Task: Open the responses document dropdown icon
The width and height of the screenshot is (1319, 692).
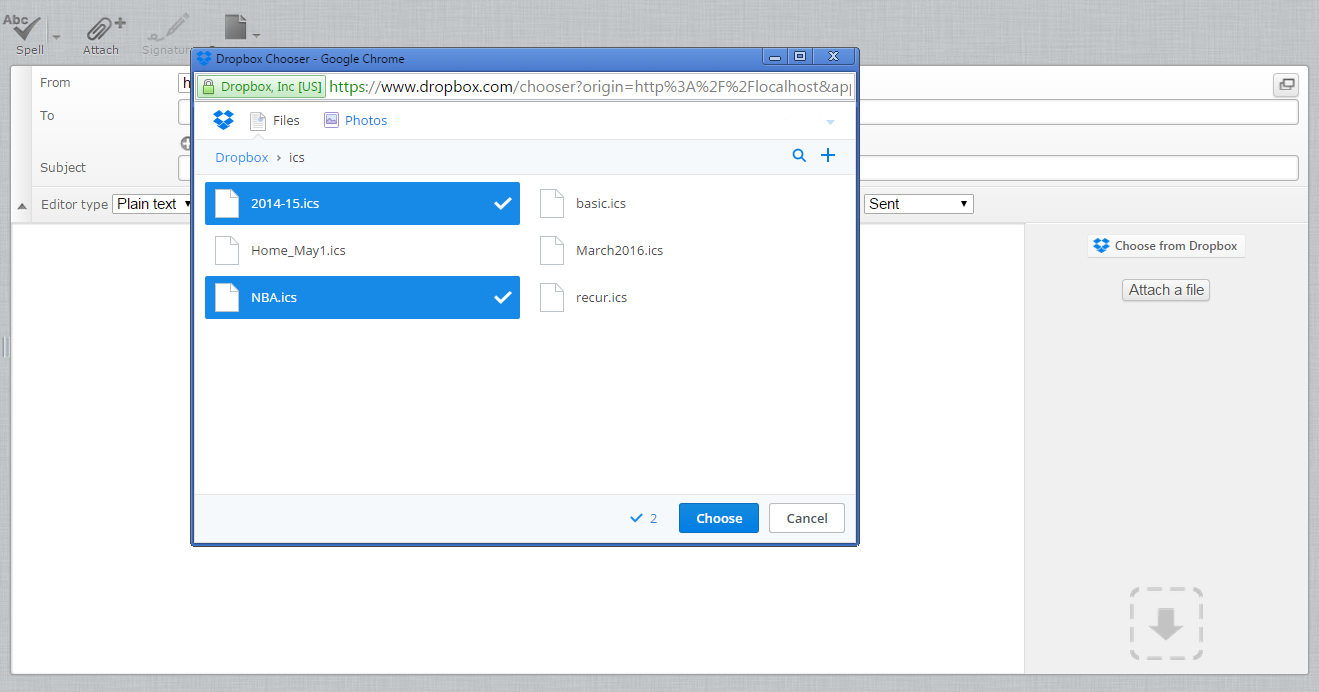Action: tap(242, 28)
